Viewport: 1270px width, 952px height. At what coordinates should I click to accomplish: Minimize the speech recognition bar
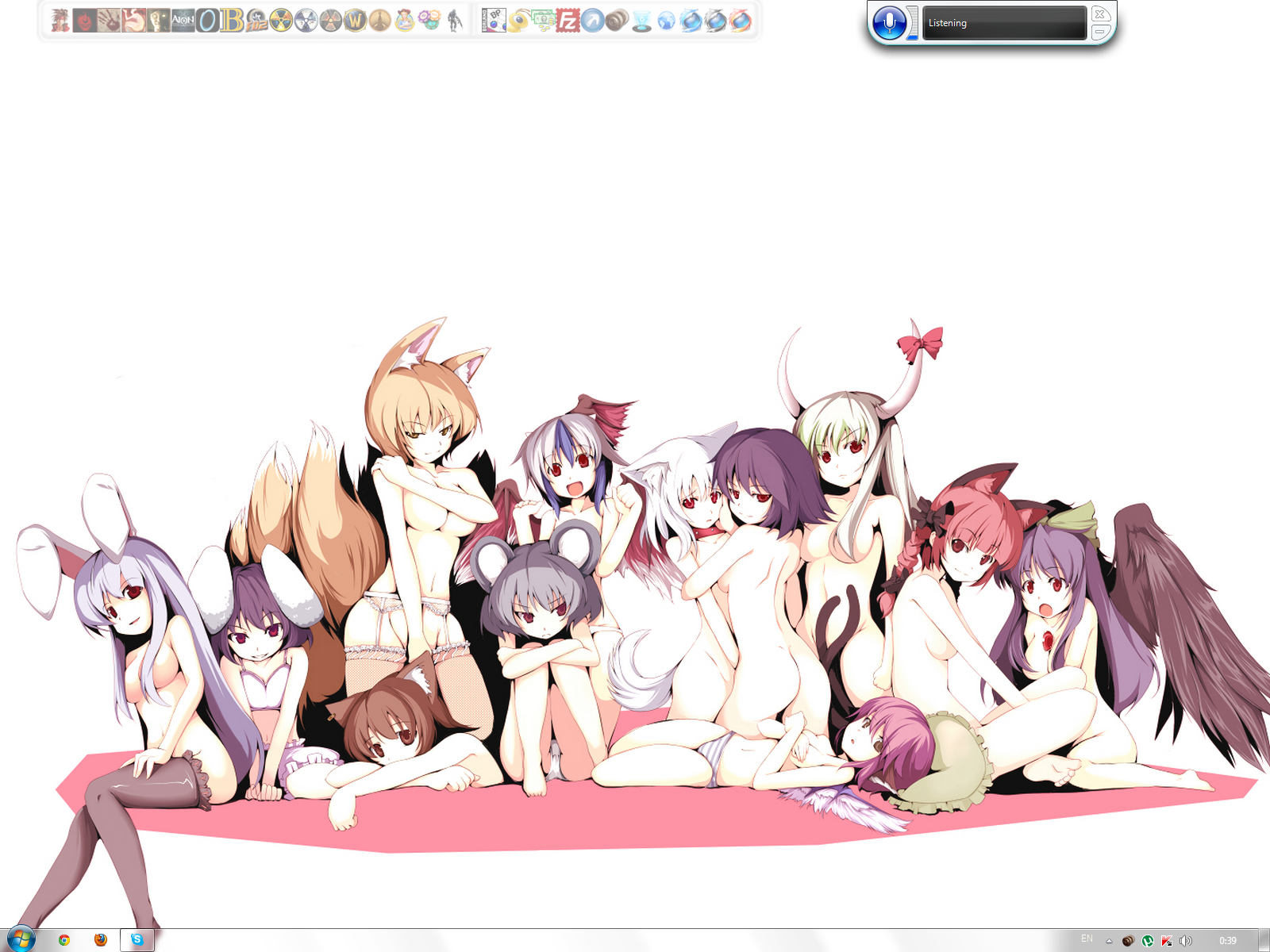pos(1100,32)
